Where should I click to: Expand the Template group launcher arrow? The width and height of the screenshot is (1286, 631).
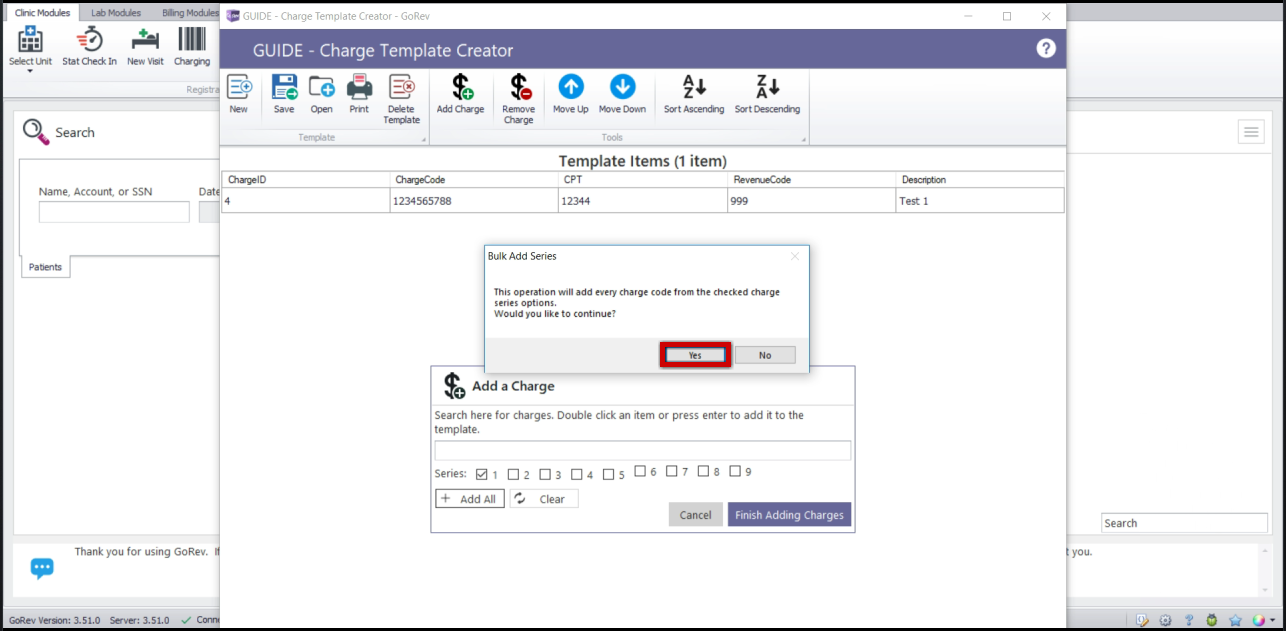423,139
